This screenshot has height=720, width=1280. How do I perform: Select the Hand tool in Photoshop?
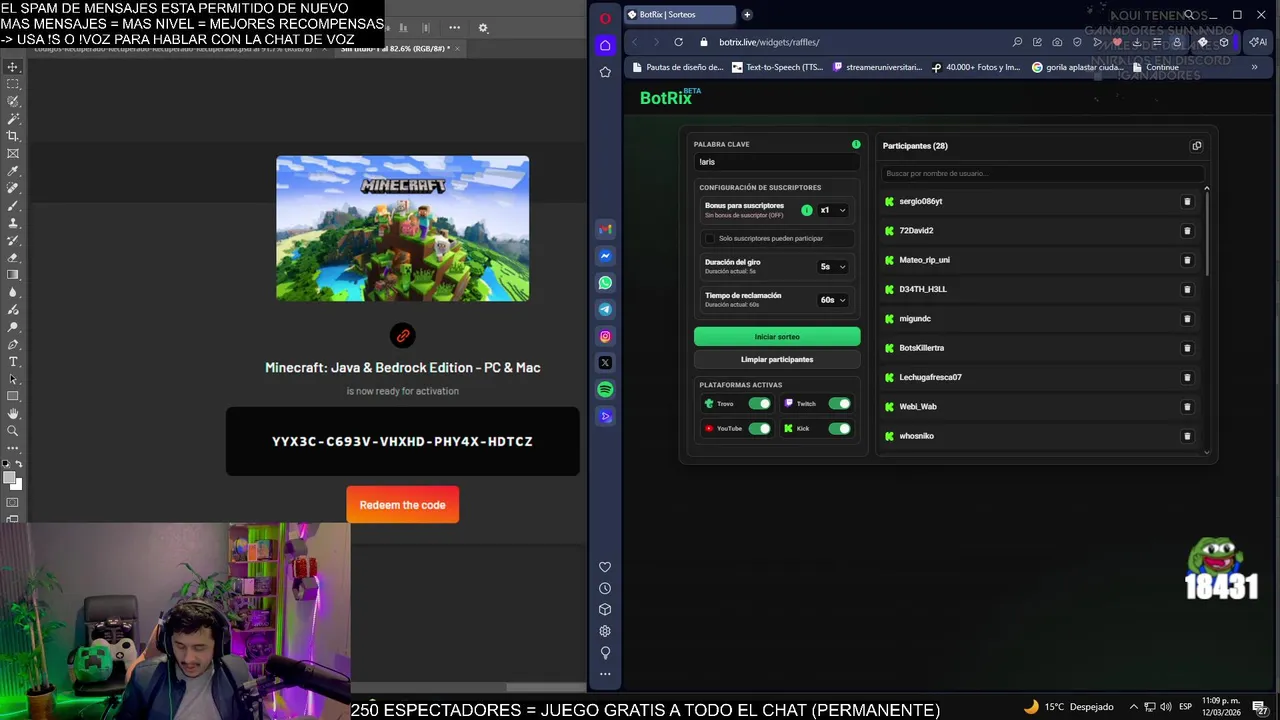(13, 413)
